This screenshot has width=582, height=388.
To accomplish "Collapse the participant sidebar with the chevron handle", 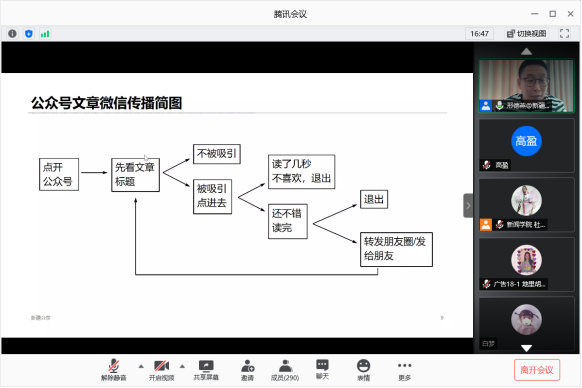I will (468, 205).
